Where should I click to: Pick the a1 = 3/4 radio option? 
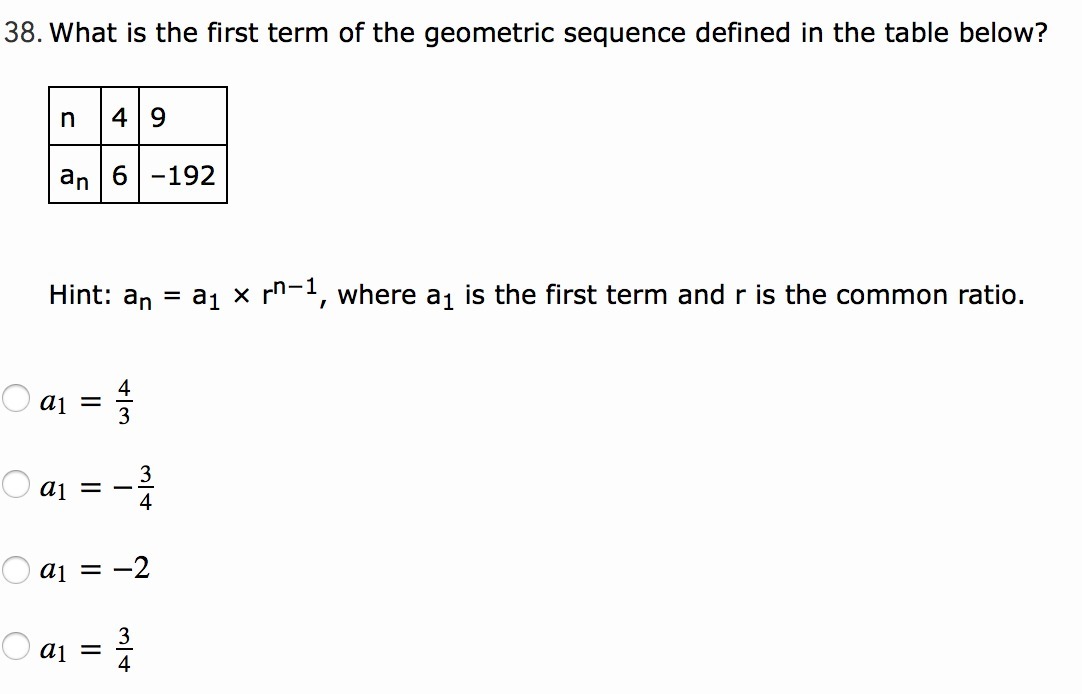coord(15,647)
